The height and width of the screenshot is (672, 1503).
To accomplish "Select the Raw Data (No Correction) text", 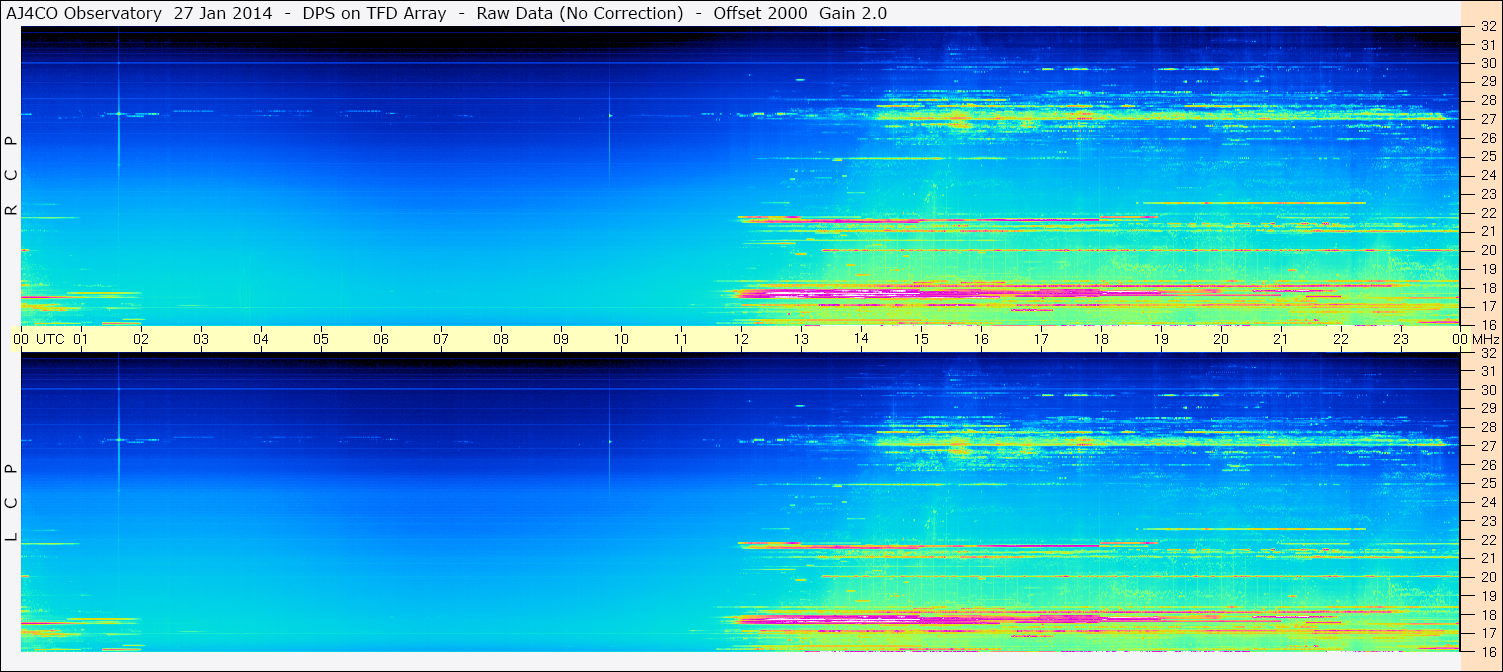I will point(580,13).
